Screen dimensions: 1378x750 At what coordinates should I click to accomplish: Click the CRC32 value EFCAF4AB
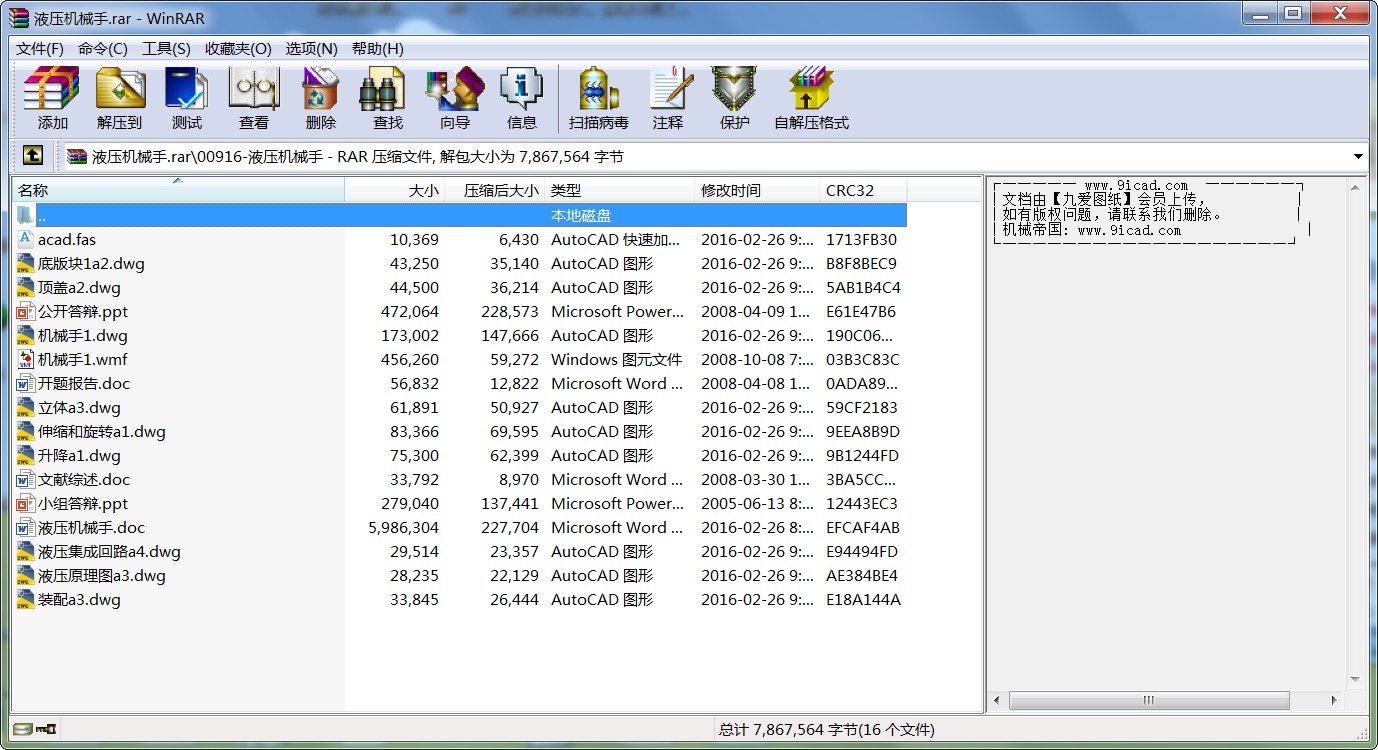[863, 527]
